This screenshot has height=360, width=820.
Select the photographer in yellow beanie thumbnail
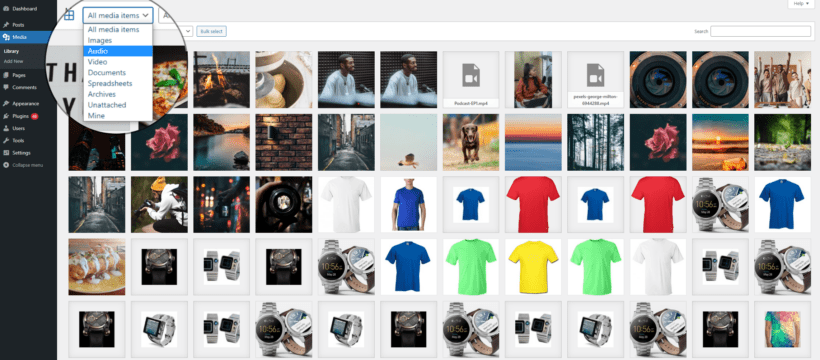click(x=159, y=205)
